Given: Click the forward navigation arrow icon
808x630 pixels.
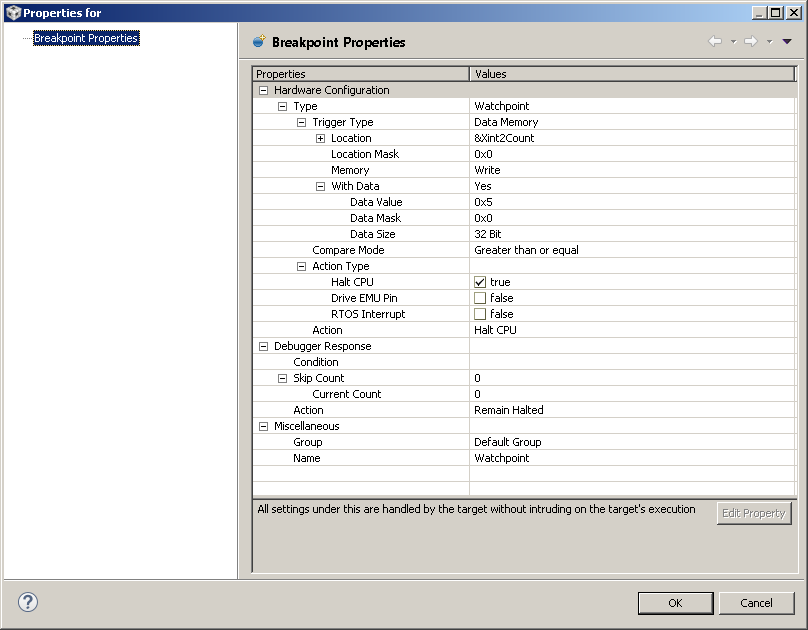Looking at the screenshot, I should (751, 41).
